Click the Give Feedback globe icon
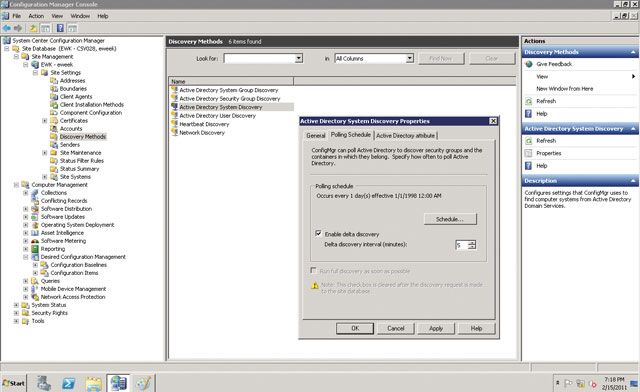 (529, 64)
